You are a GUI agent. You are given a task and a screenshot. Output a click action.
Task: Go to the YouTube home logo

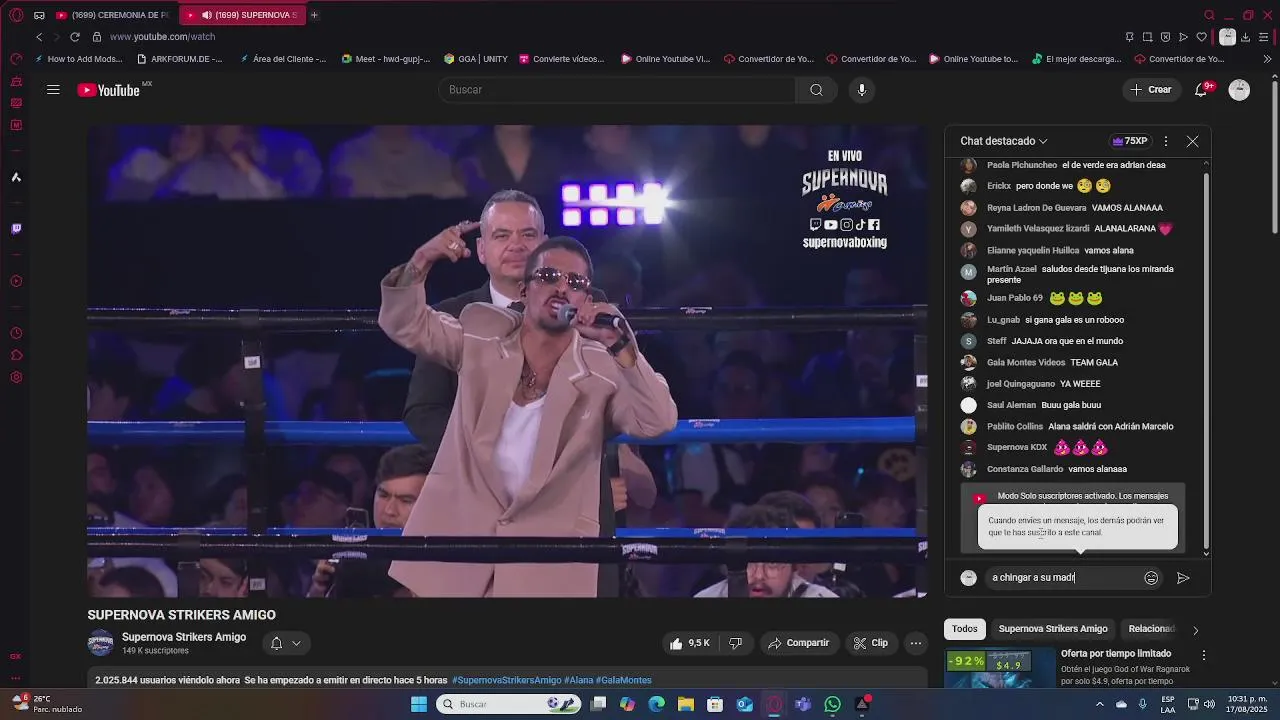pos(109,90)
